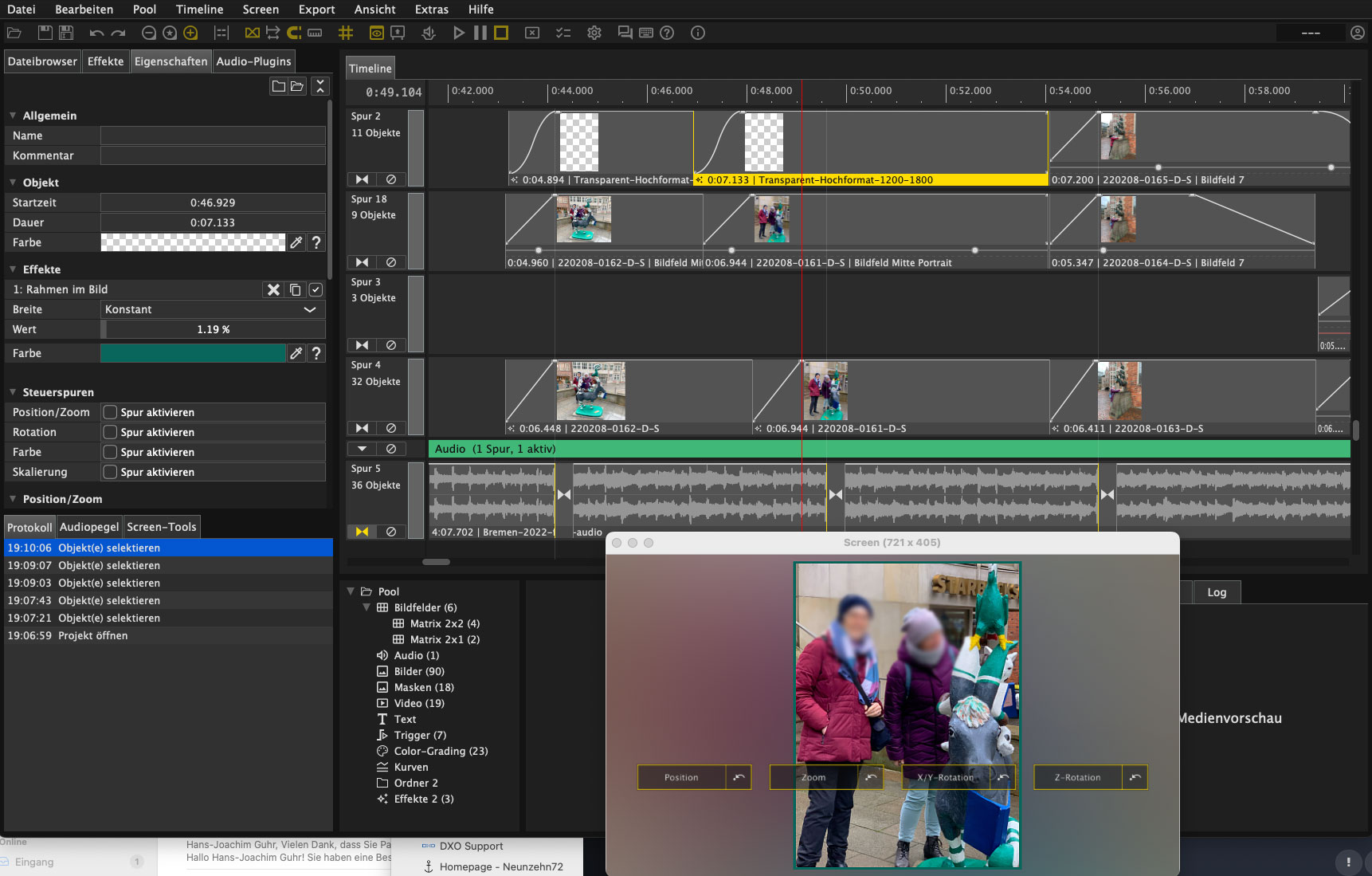Toggle the Rahmen im Bild effect enabled checkbox
1372x876 pixels.
[316, 289]
